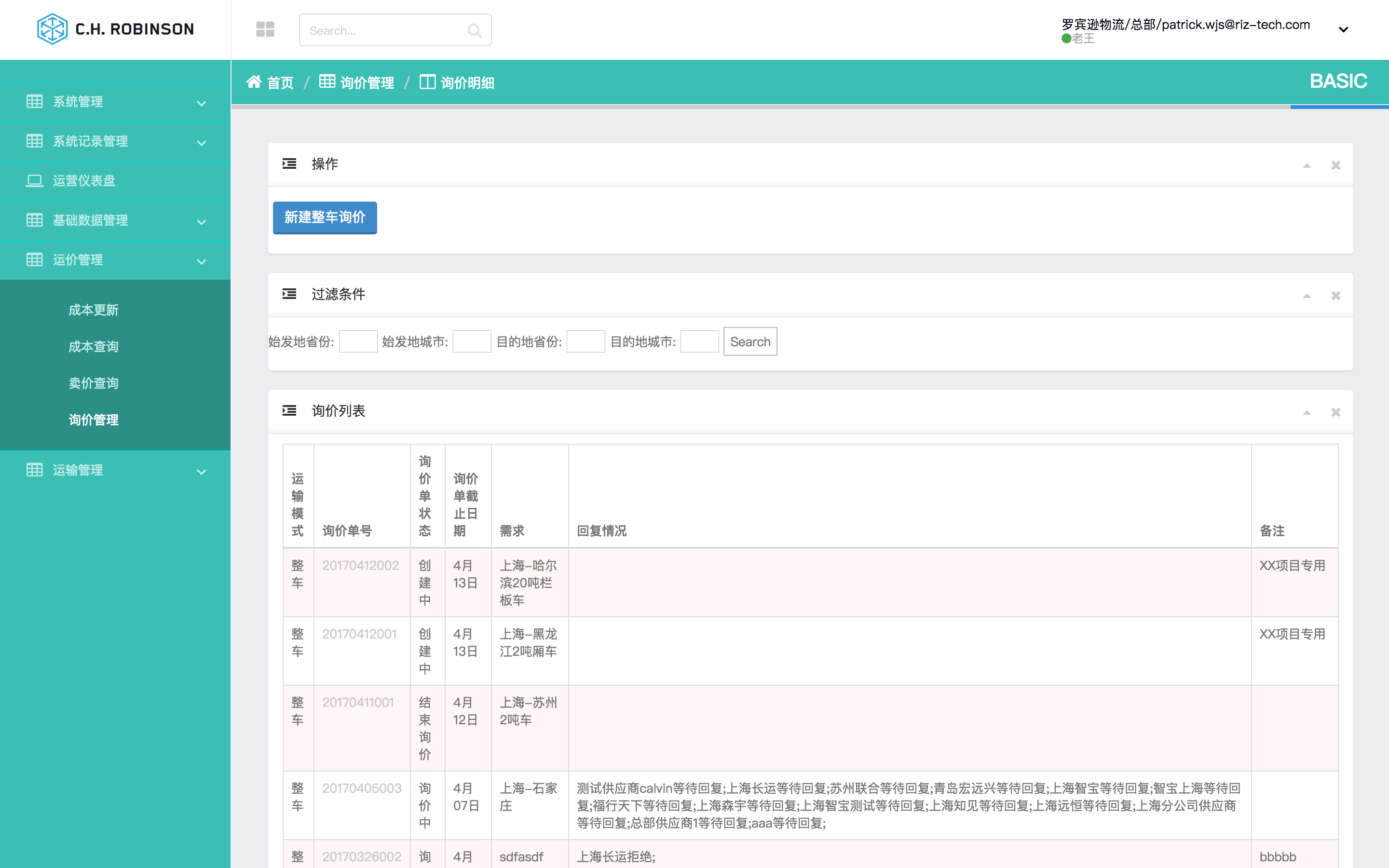Click the 运营仪表盘 laptop icon
Viewport: 1389px width, 868px height.
click(34, 181)
